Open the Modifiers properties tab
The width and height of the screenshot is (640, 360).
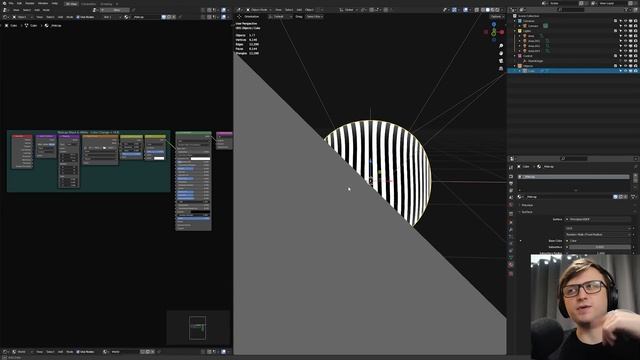tap(511, 229)
